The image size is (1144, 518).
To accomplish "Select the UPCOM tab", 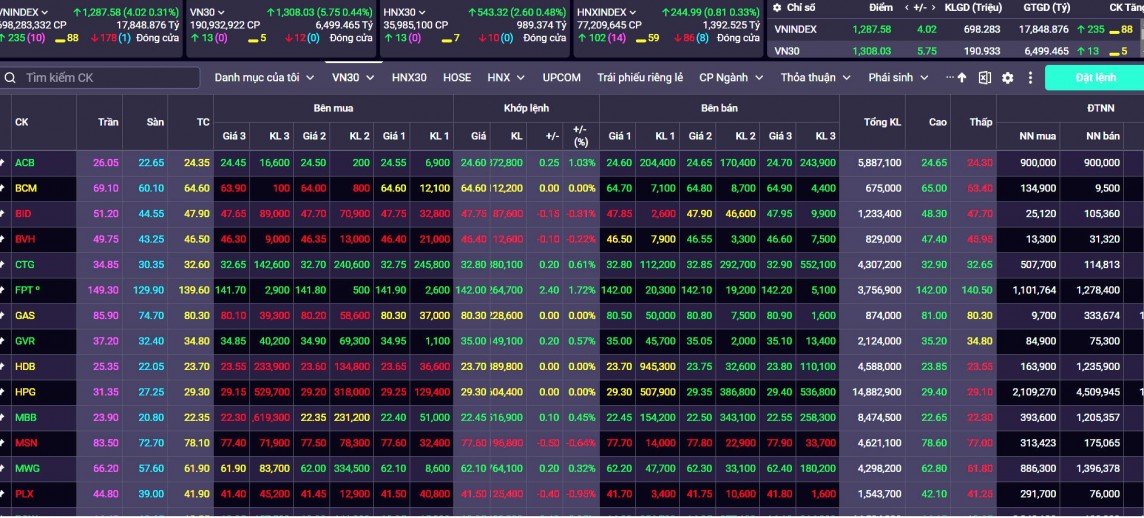I will click(x=561, y=78).
